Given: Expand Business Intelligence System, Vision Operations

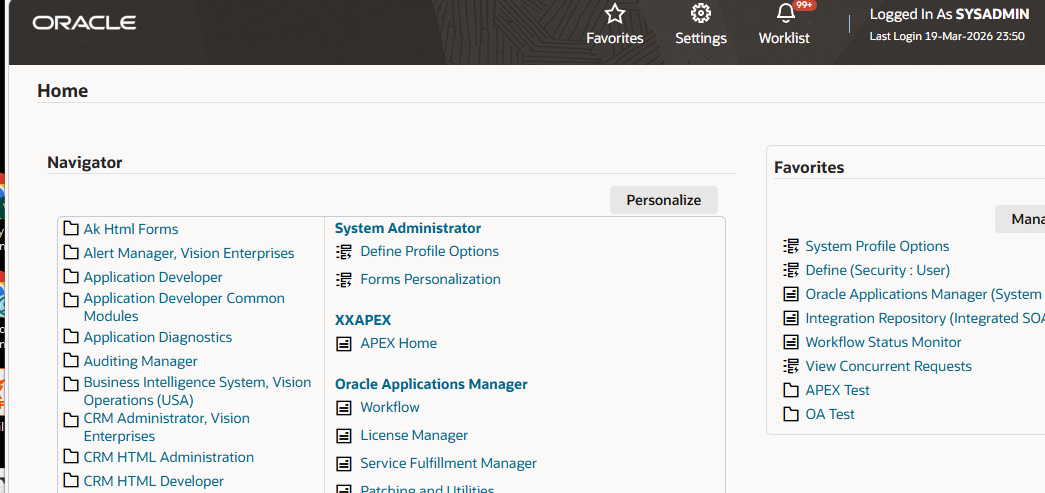Looking at the screenshot, I should pos(197,391).
